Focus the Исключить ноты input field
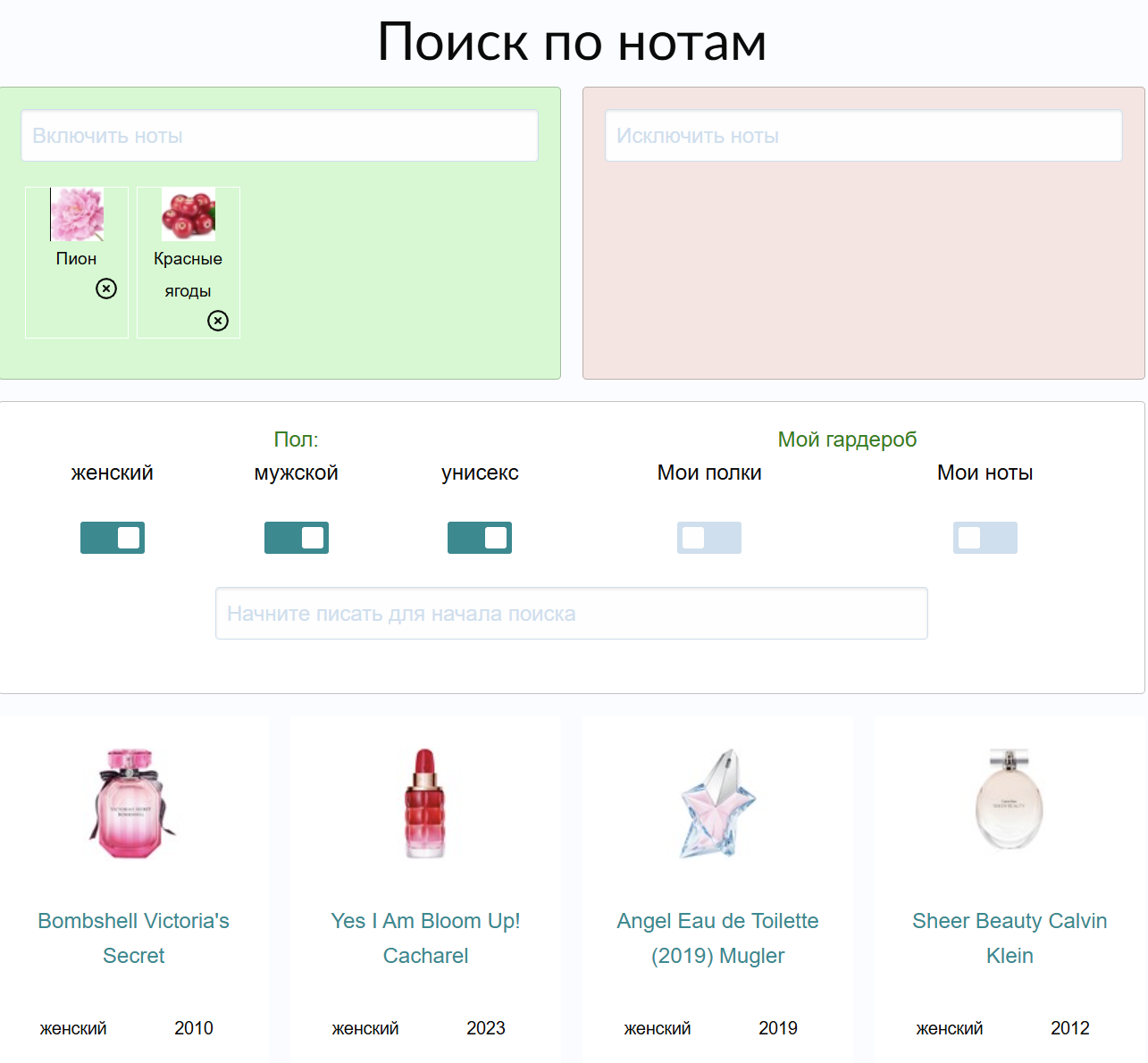Viewport: 1148px width, 1063px height. click(x=864, y=136)
